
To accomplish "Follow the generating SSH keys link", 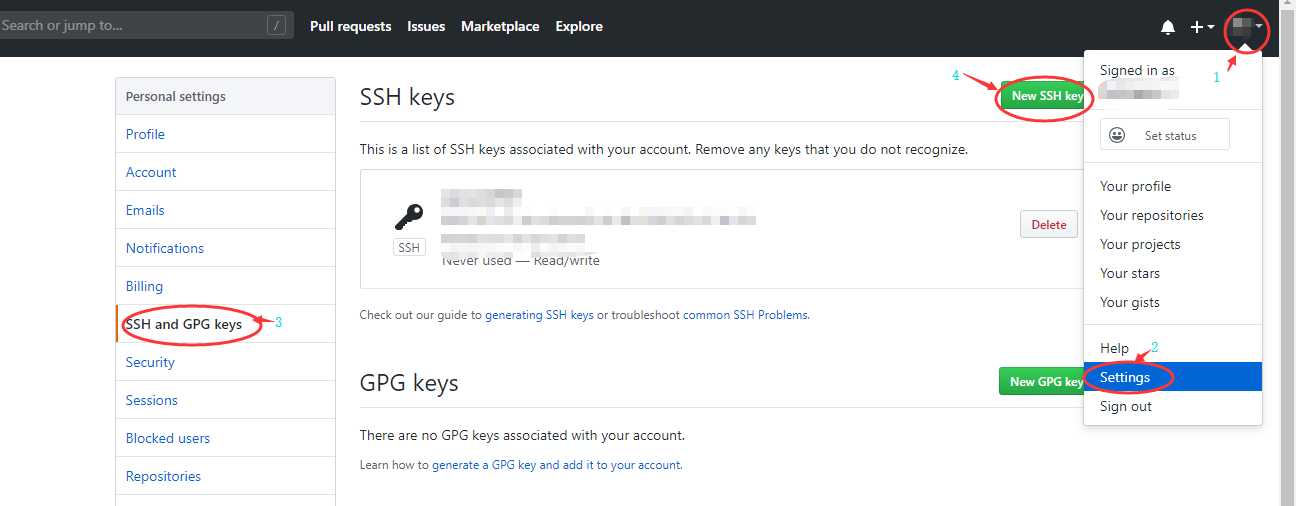I will pyautogui.click(x=539, y=315).
